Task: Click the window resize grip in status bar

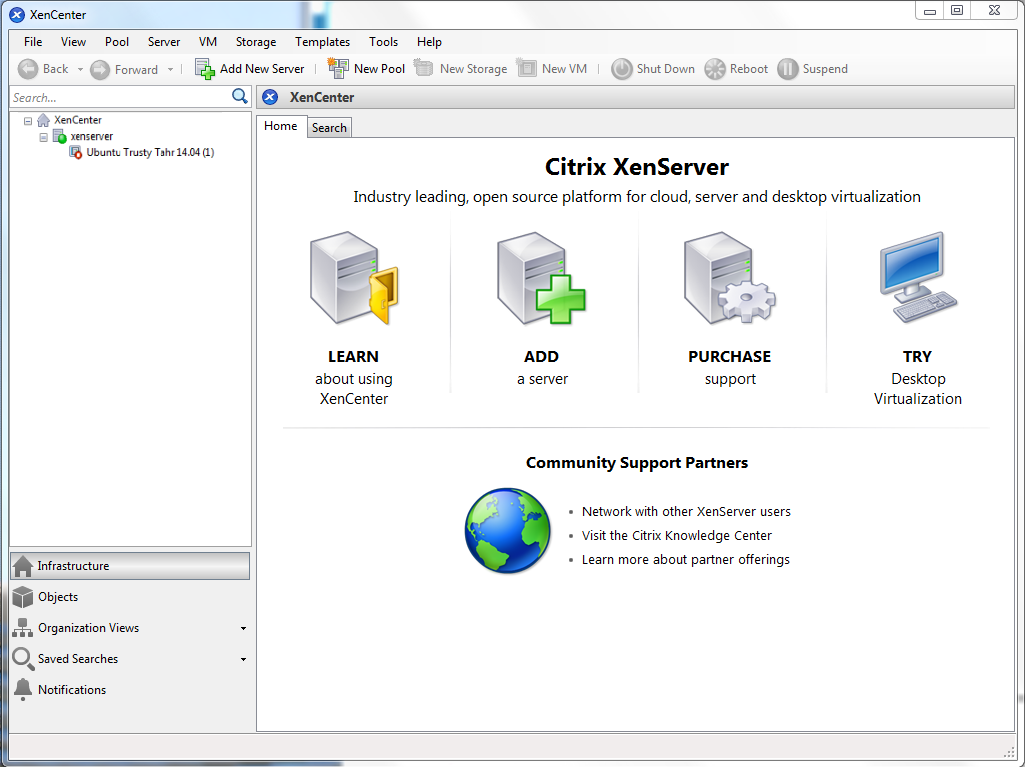Action: pyautogui.click(x=1009, y=751)
